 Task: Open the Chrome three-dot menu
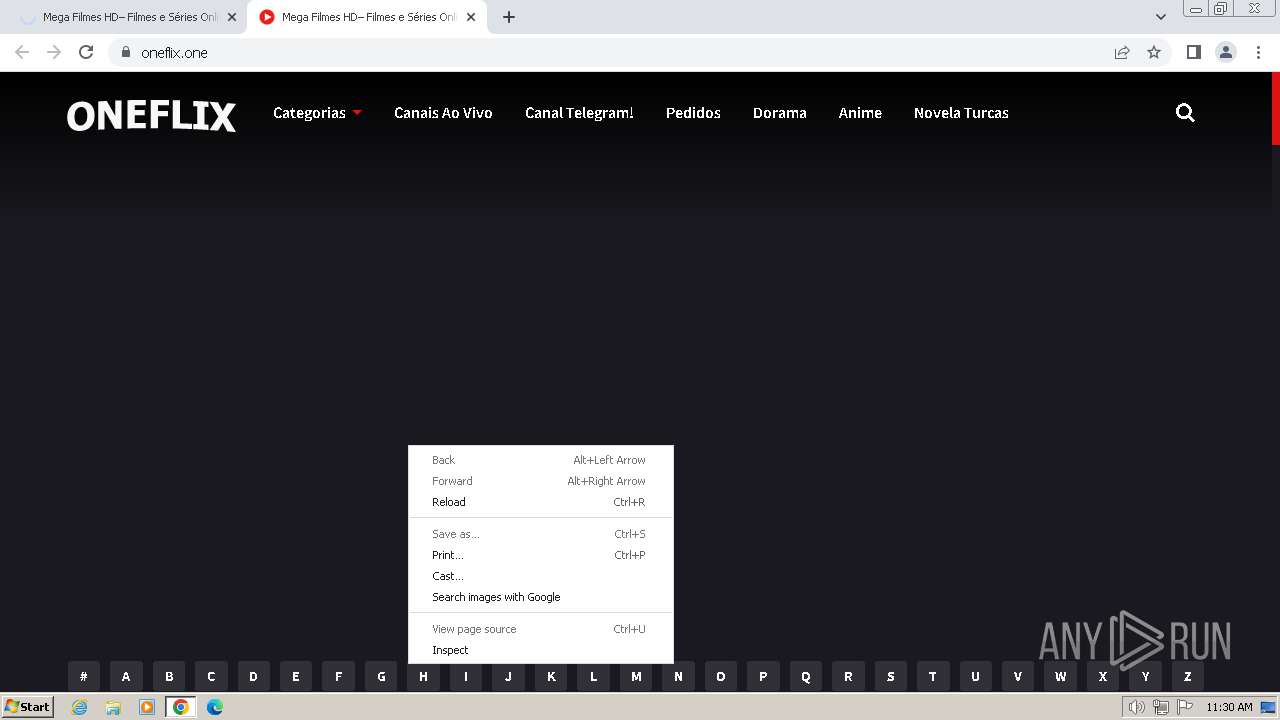click(x=1258, y=52)
